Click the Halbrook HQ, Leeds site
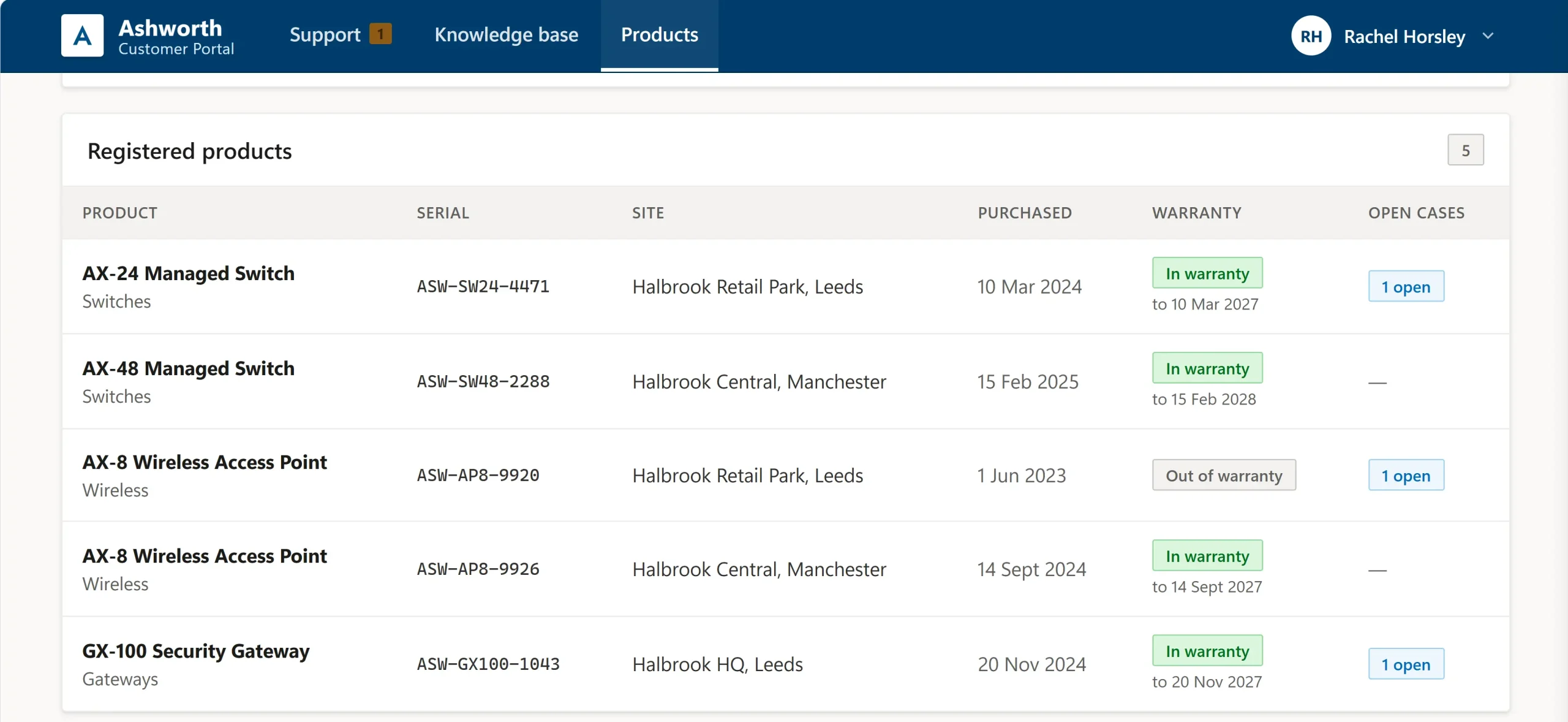1568x722 pixels. click(x=717, y=664)
